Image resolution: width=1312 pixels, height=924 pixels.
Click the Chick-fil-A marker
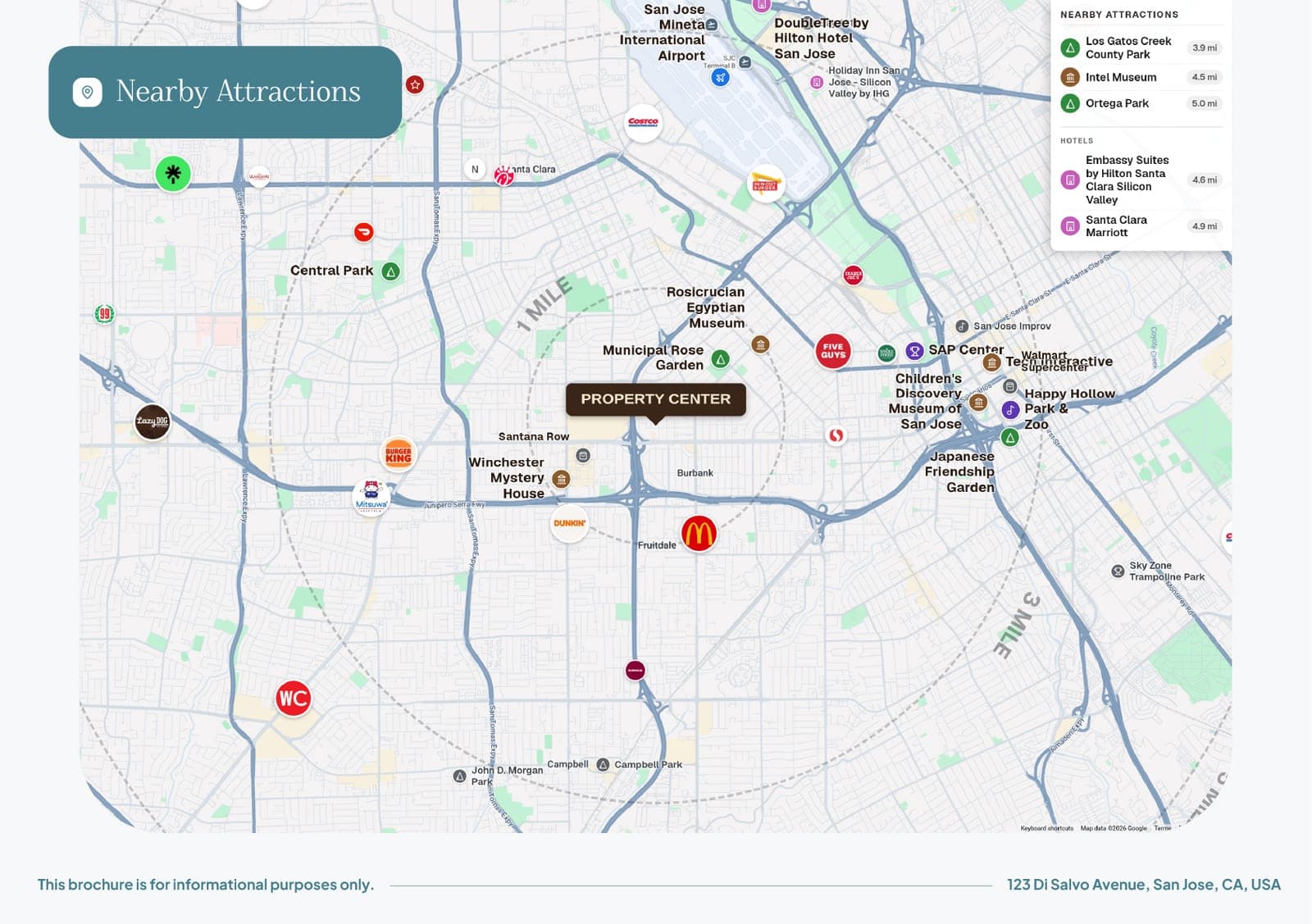[503, 175]
